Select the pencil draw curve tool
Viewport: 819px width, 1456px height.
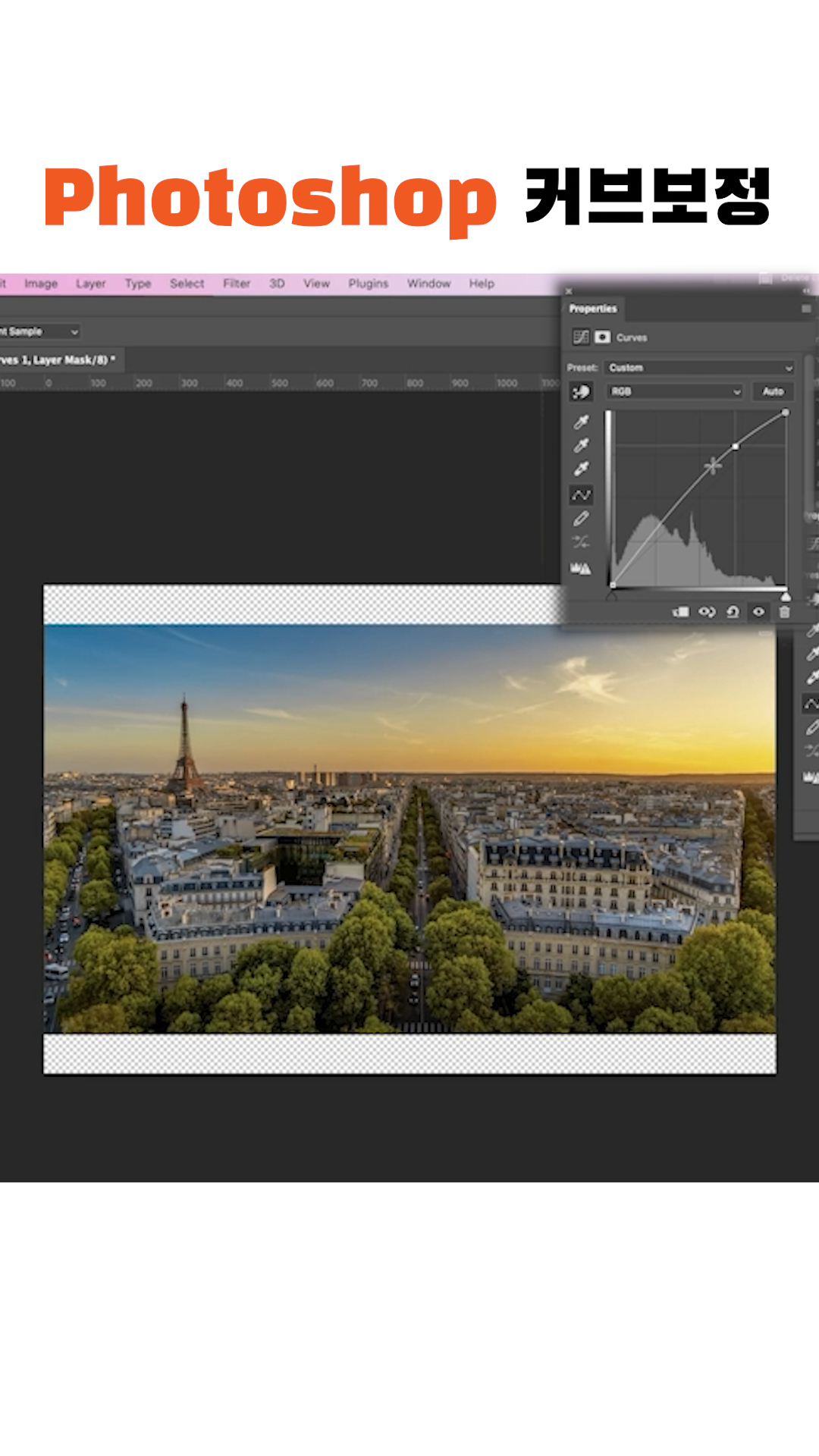[x=581, y=519]
